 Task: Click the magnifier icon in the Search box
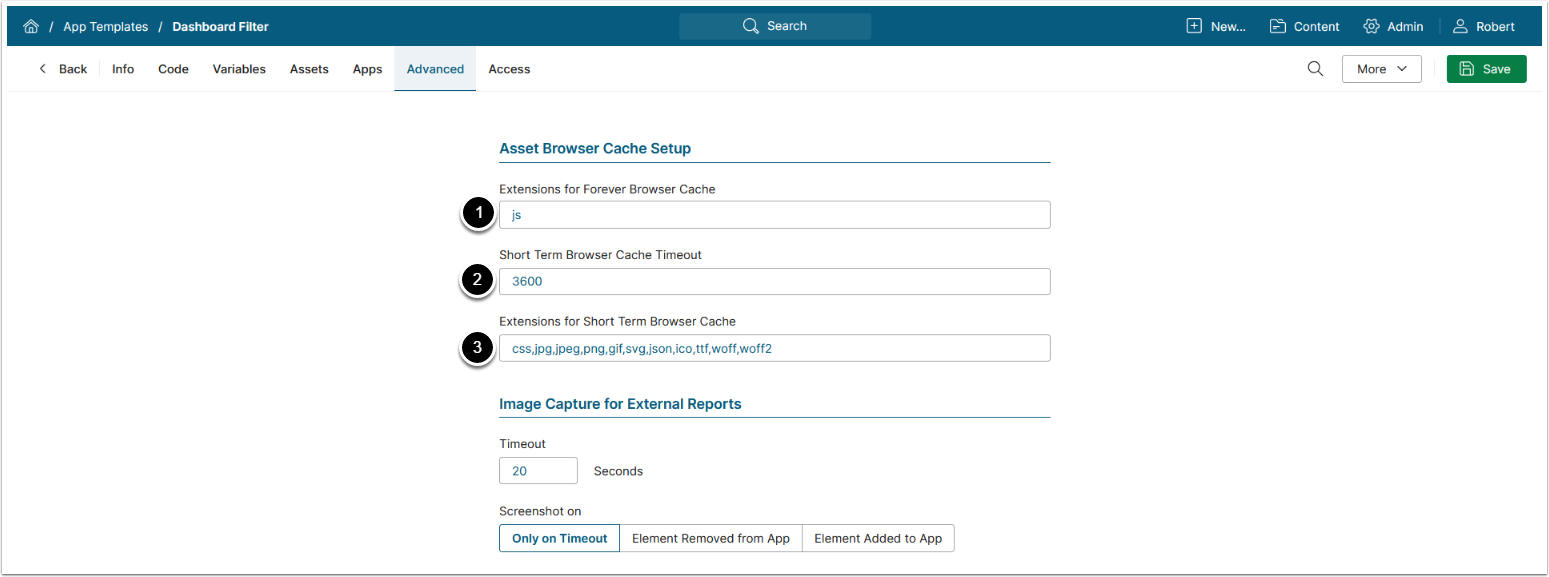(x=751, y=26)
